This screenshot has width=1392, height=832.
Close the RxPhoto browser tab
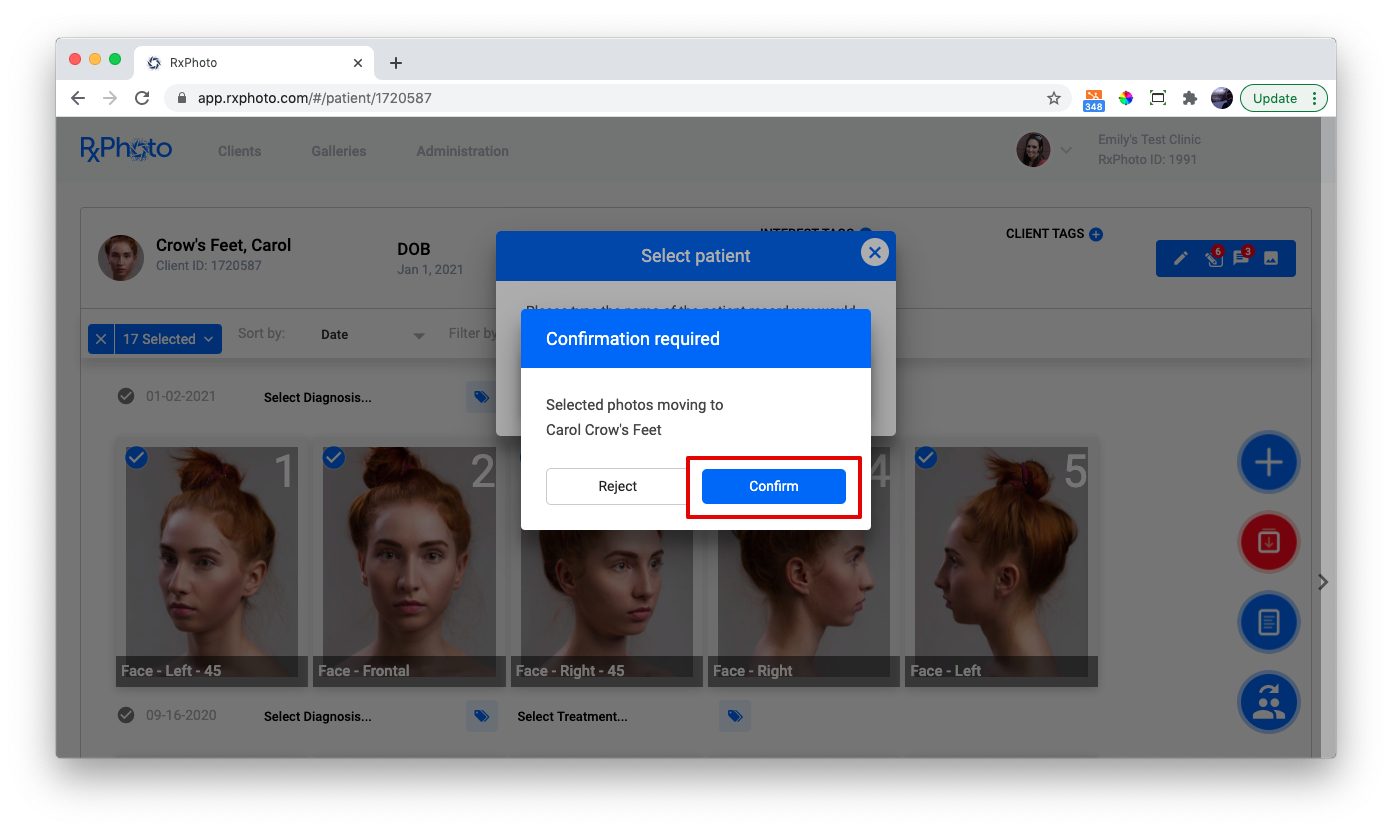358,63
